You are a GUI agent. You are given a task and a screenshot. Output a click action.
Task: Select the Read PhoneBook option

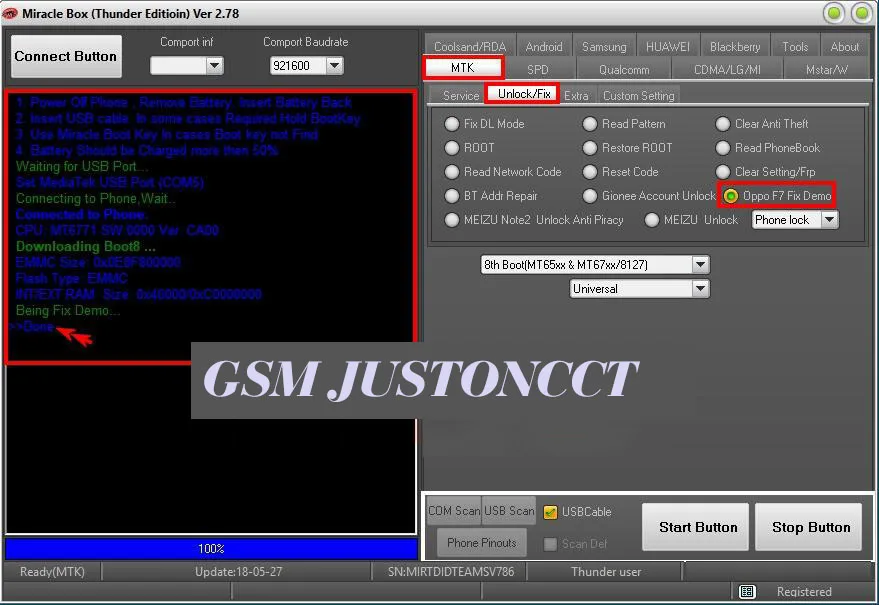[723, 148]
